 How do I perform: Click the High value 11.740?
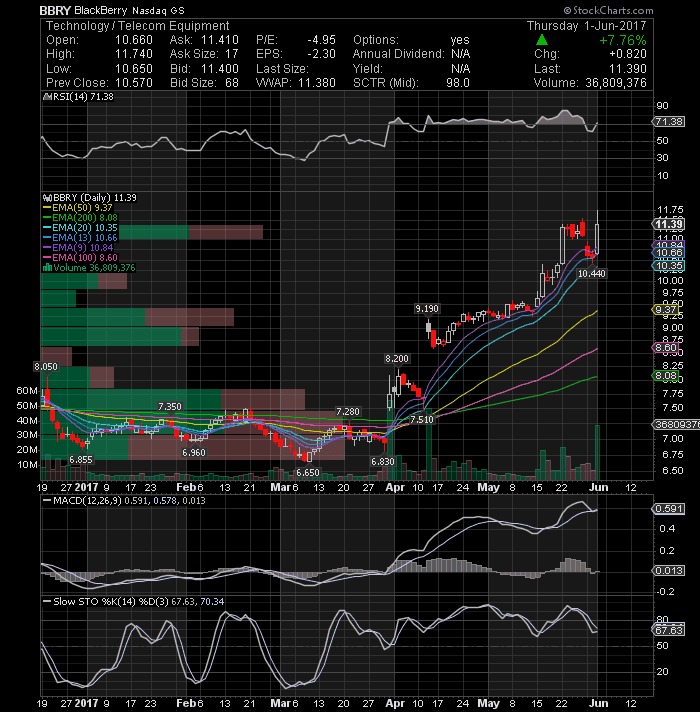click(133, 54)
